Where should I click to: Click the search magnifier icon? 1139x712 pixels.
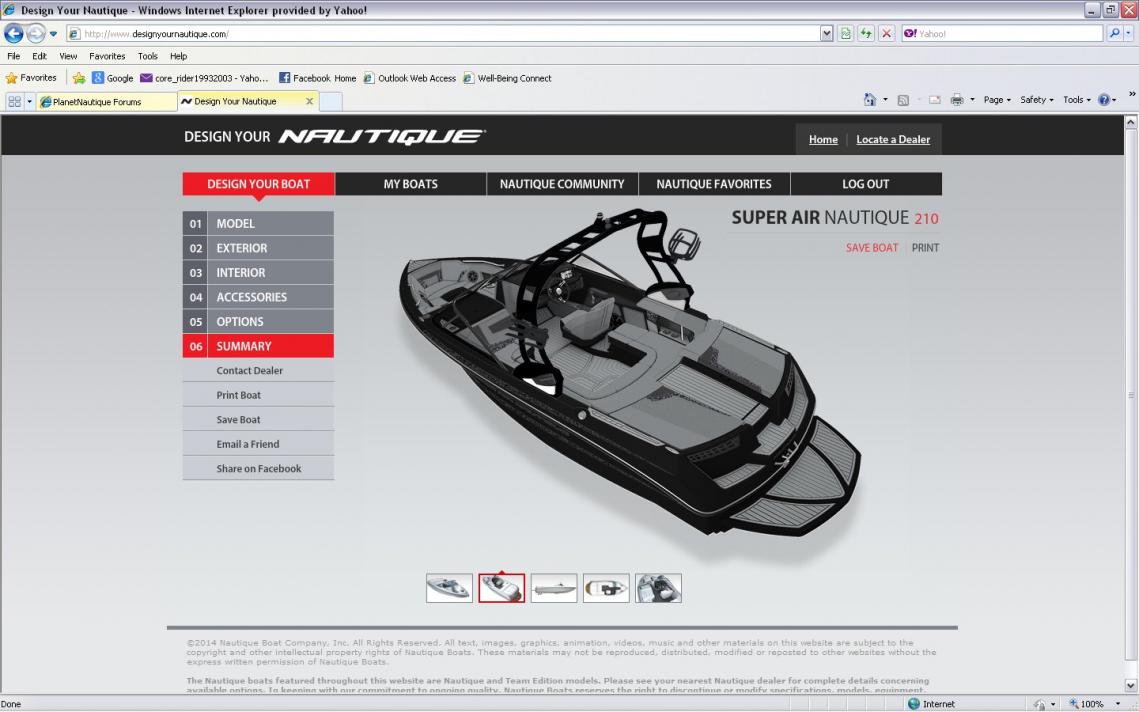(x=1114, y=33)
